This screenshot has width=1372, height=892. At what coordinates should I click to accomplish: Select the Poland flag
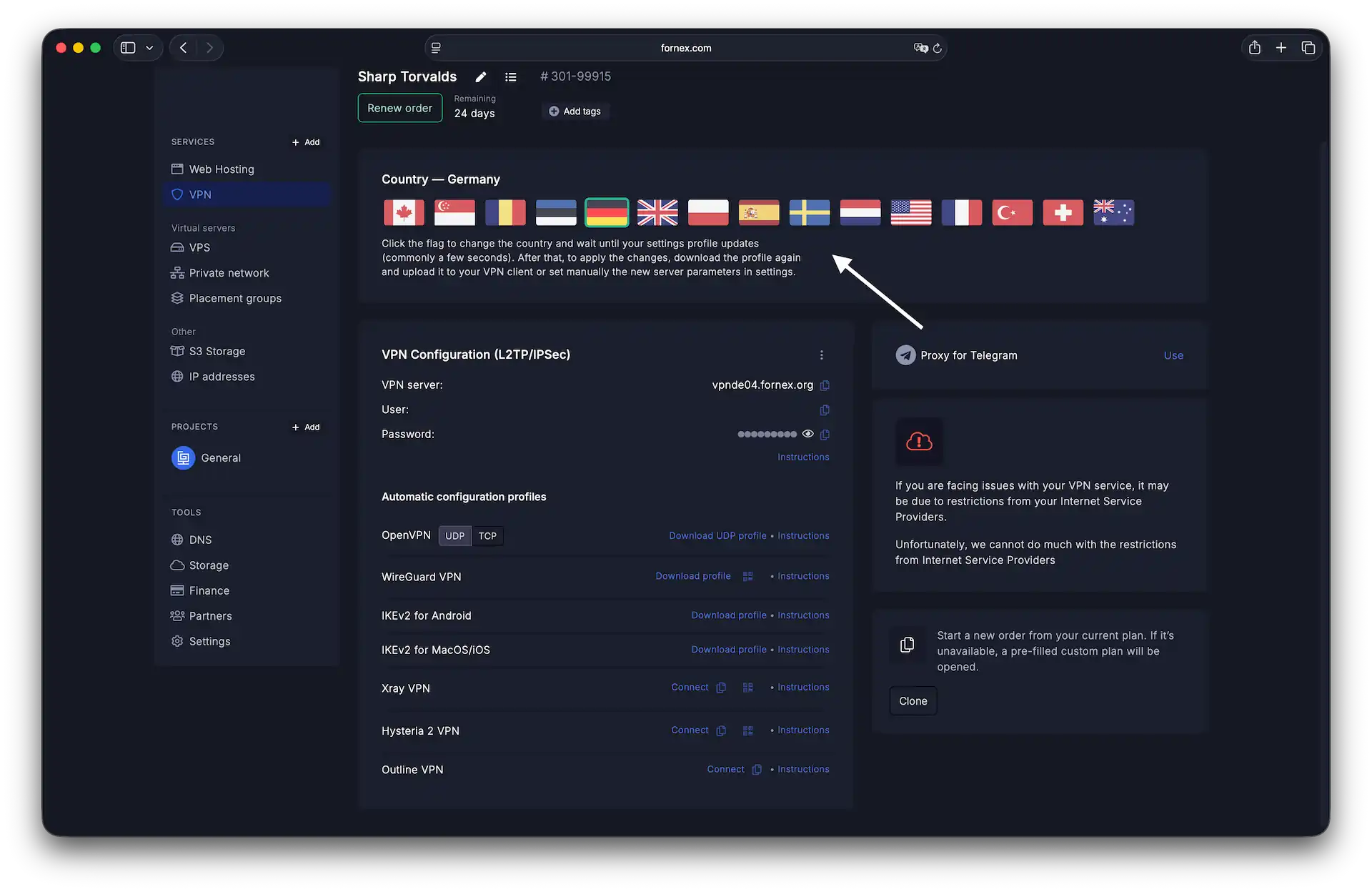point(708,212)
